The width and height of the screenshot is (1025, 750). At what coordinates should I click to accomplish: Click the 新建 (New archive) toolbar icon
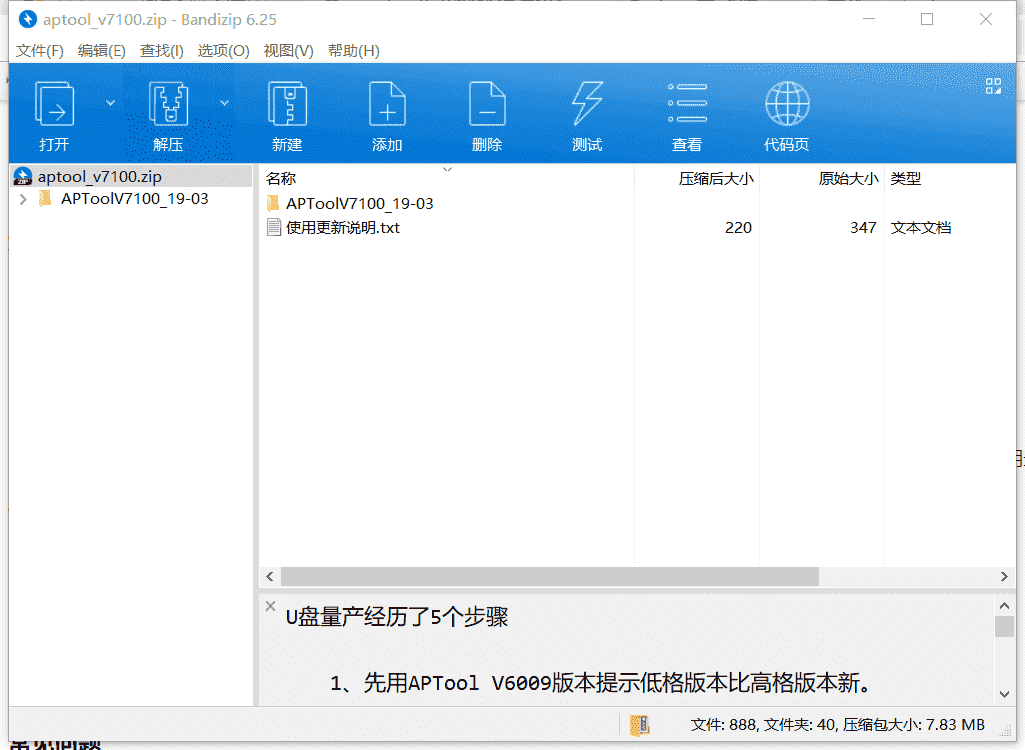287,103
